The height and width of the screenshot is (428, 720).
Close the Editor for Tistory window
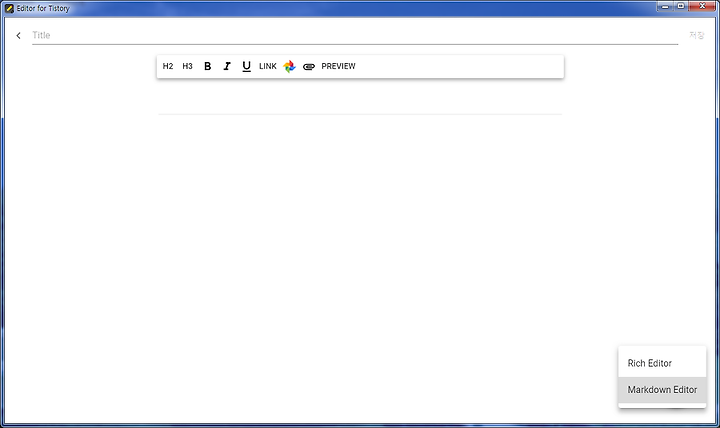coord(702,6)
